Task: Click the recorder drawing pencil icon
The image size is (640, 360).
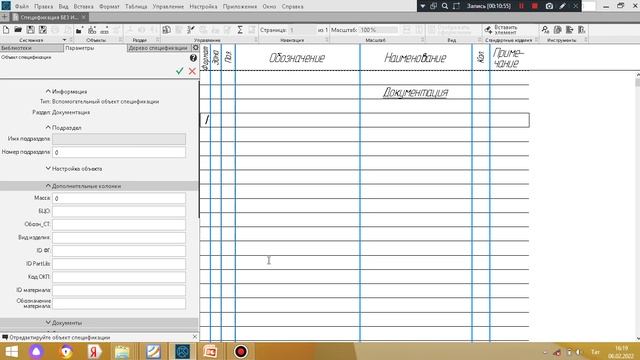Action: 562,6
